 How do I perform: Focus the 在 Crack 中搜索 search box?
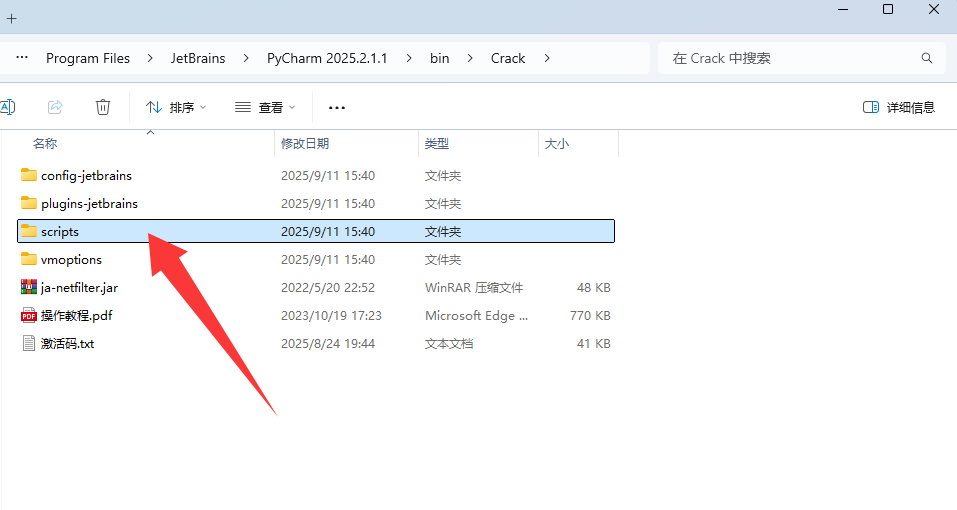pyautogui.click(x=803, y=58)
